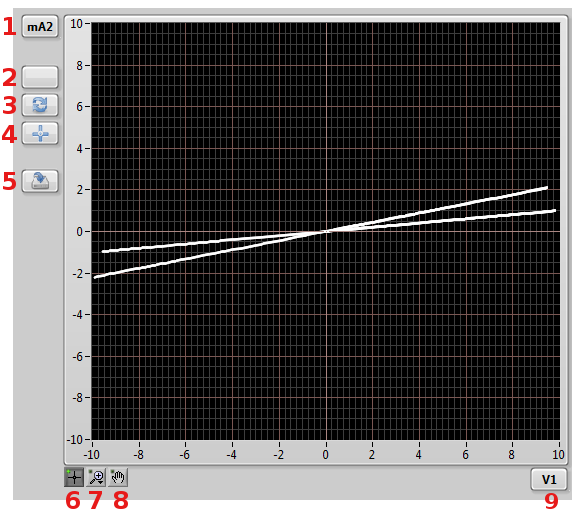The width and height of the screenshot is (572, 512).
Task: Click the save-to-disk export icon button
Action: click(x=40, y=181)
